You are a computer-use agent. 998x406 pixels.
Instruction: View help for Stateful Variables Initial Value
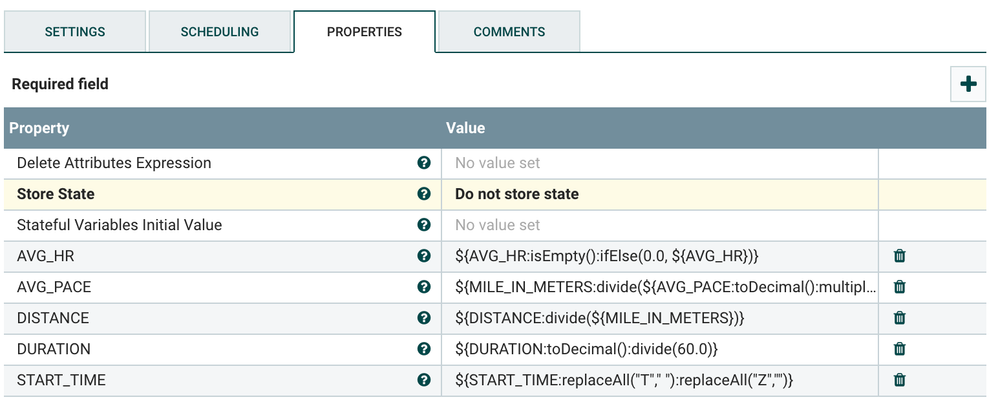click(424, 225)
